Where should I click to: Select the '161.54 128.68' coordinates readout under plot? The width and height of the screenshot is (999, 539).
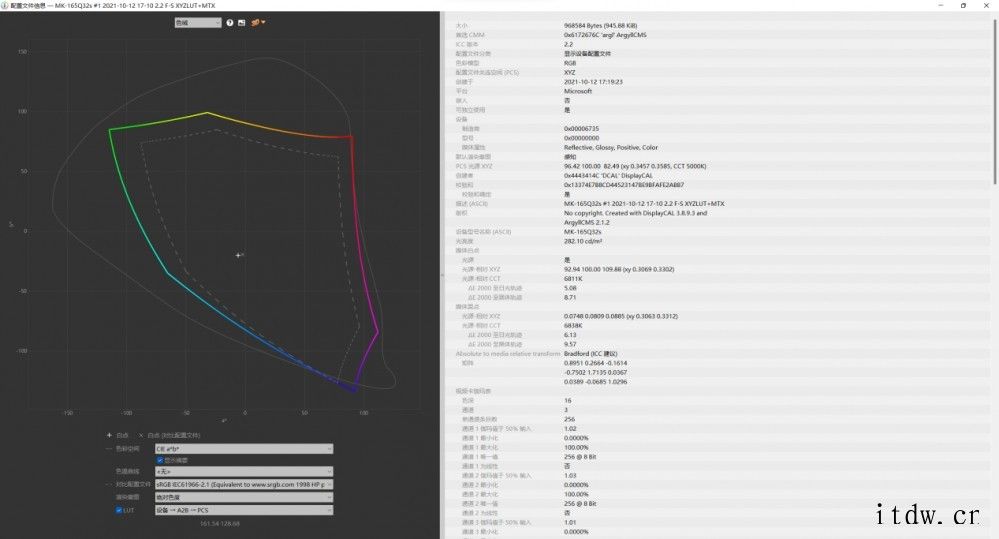pos(220,524)
